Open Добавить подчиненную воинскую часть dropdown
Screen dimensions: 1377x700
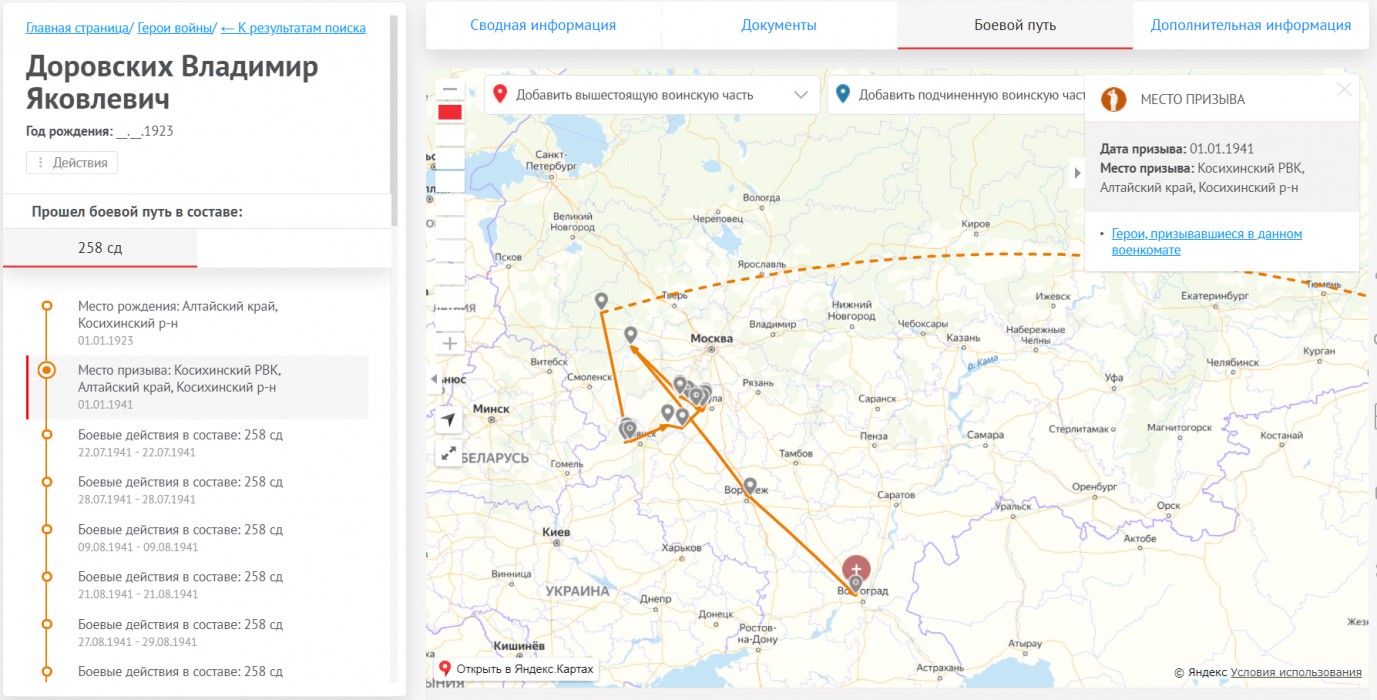pyautogui.click(x=956, y=95)
